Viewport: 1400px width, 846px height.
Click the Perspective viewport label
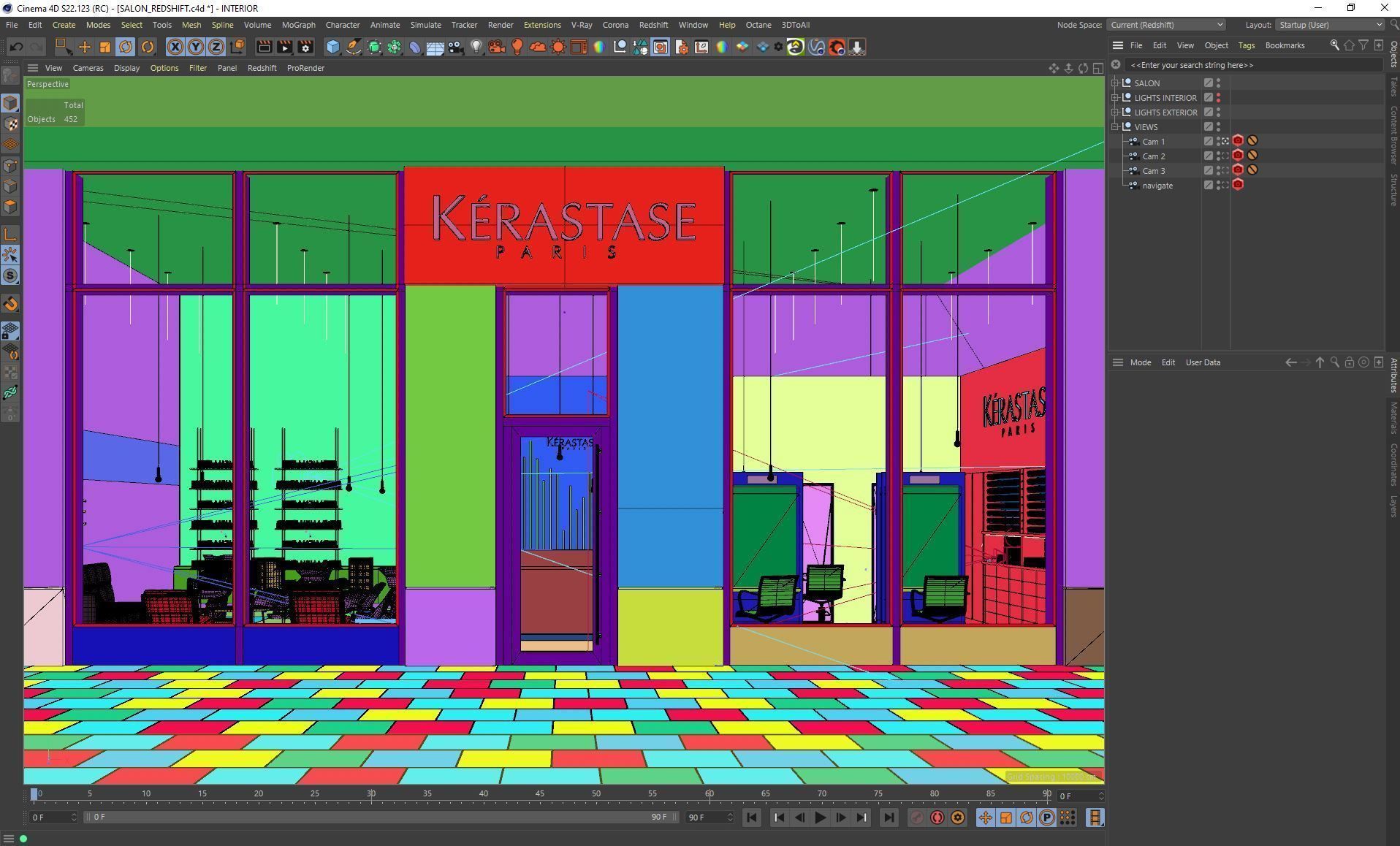tap(47, 84)
